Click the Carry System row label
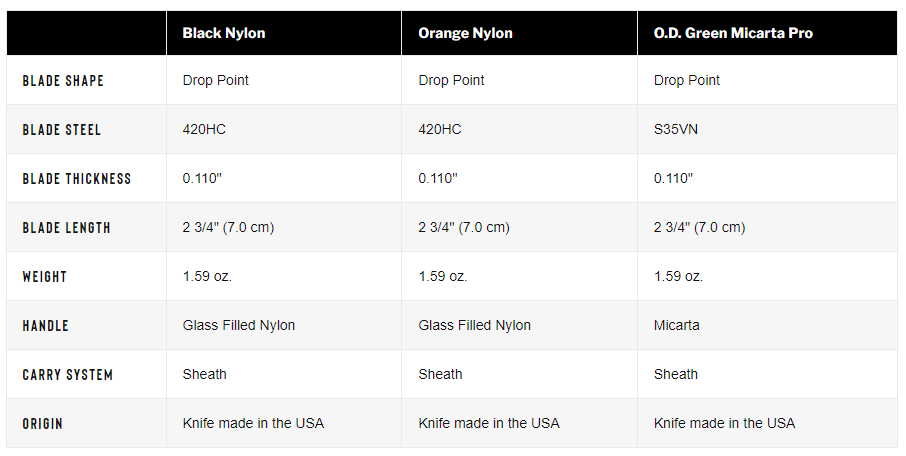Screen dimensions: 906x456 pos(68,375)
